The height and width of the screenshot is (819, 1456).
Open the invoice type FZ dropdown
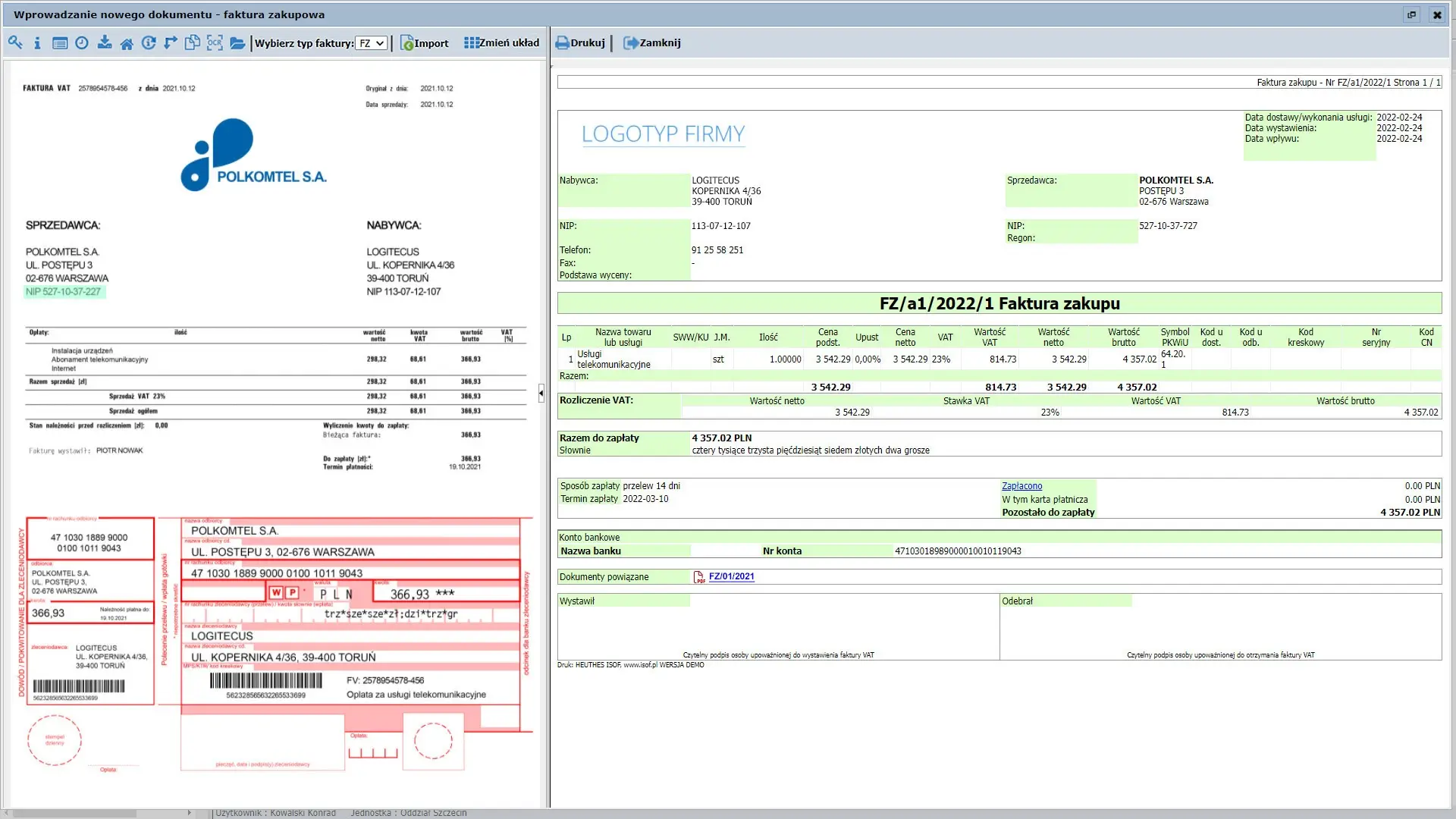click(372, 43)
